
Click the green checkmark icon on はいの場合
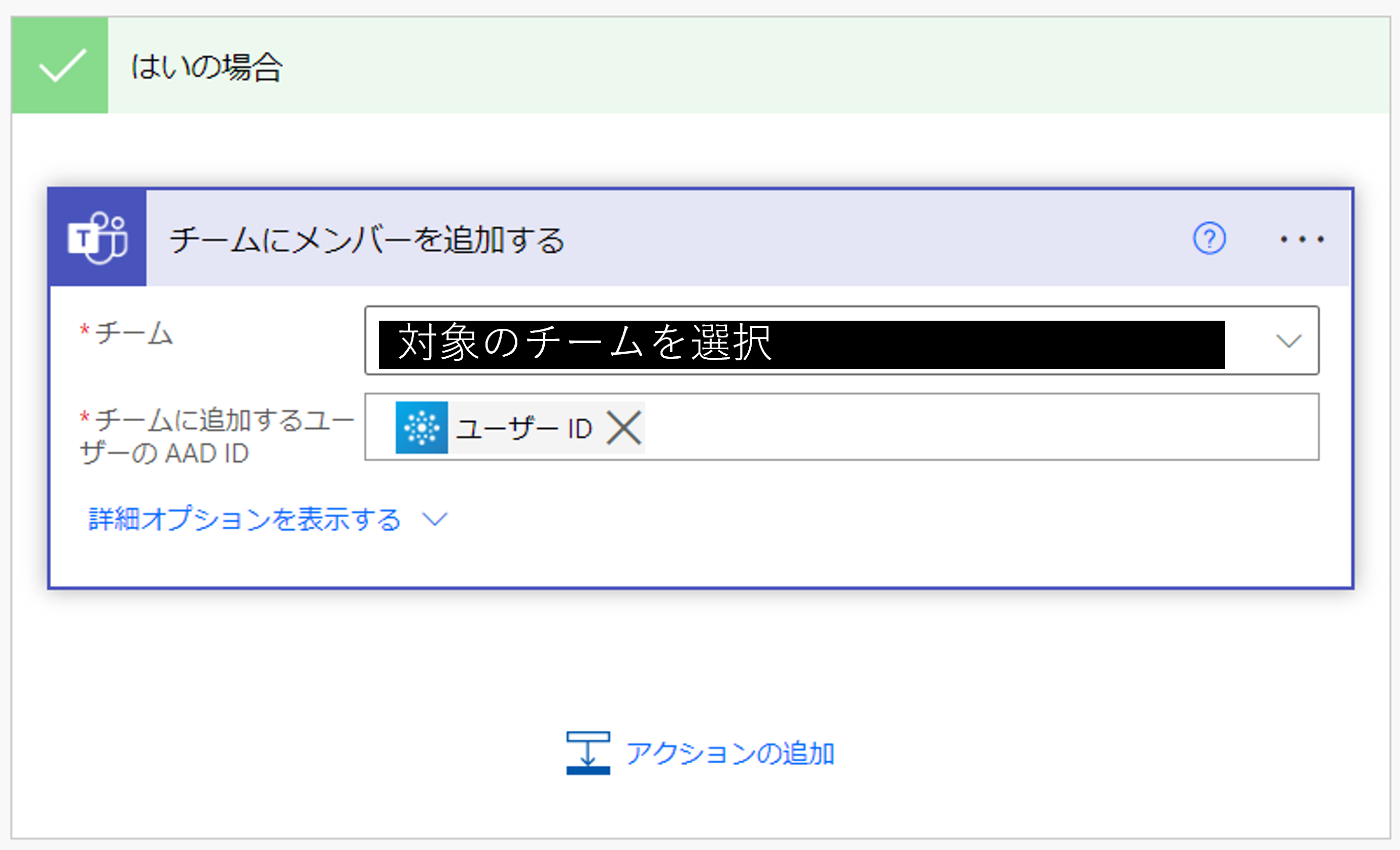(59, 64)
